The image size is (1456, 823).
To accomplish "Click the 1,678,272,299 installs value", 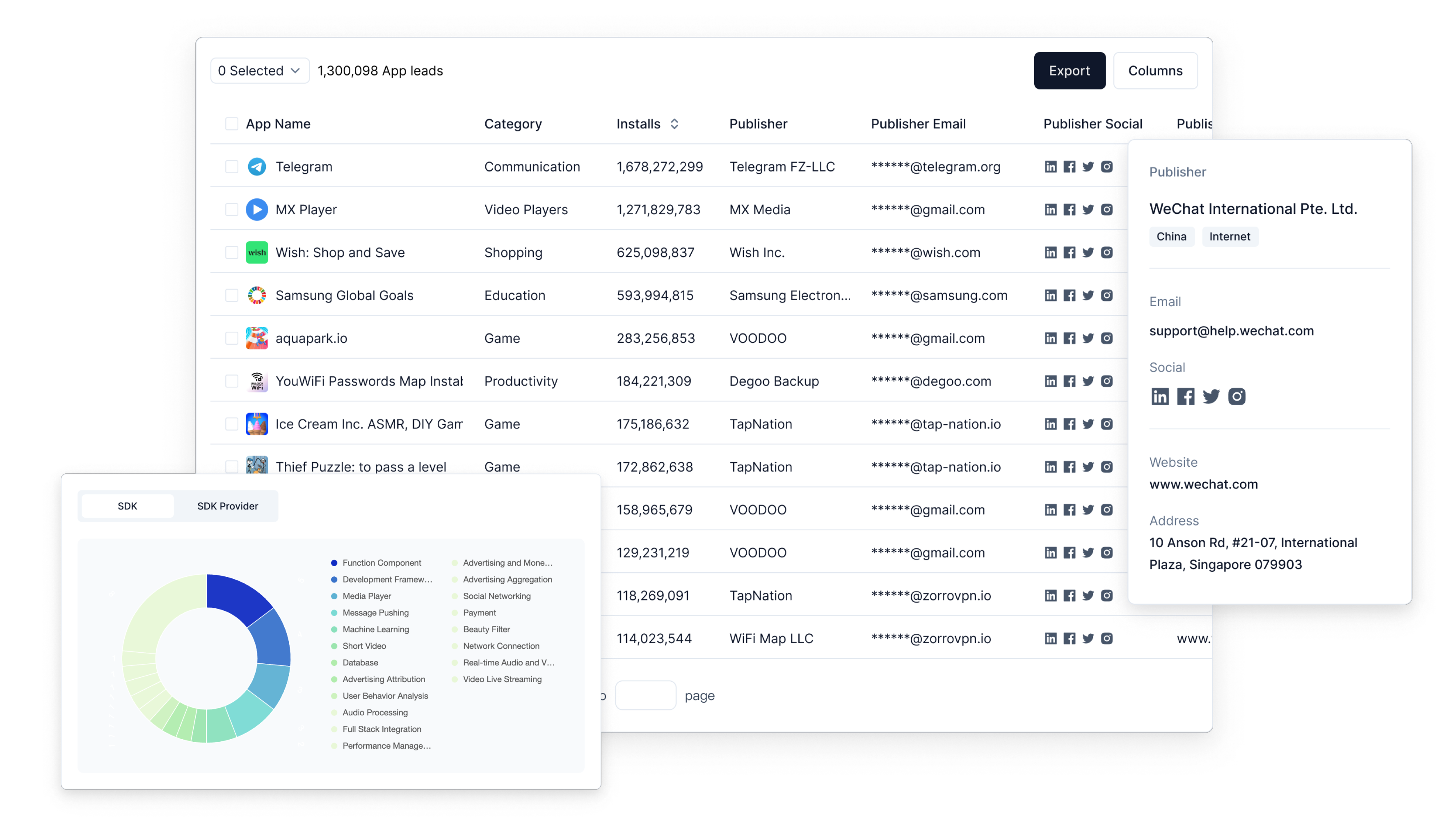I will 660,167.
